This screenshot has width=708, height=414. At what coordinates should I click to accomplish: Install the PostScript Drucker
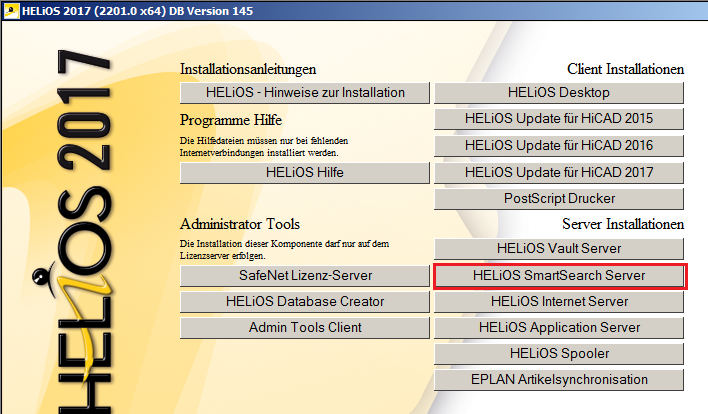coord(559,199)
